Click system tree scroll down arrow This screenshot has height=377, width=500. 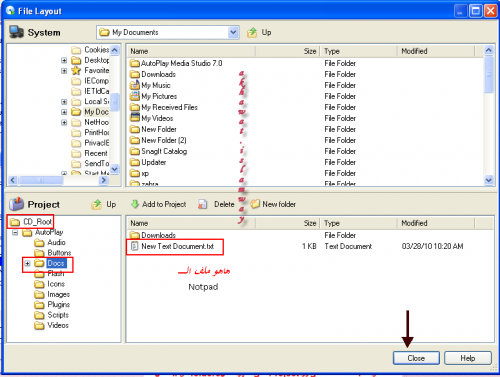click(x=115, y=169)
